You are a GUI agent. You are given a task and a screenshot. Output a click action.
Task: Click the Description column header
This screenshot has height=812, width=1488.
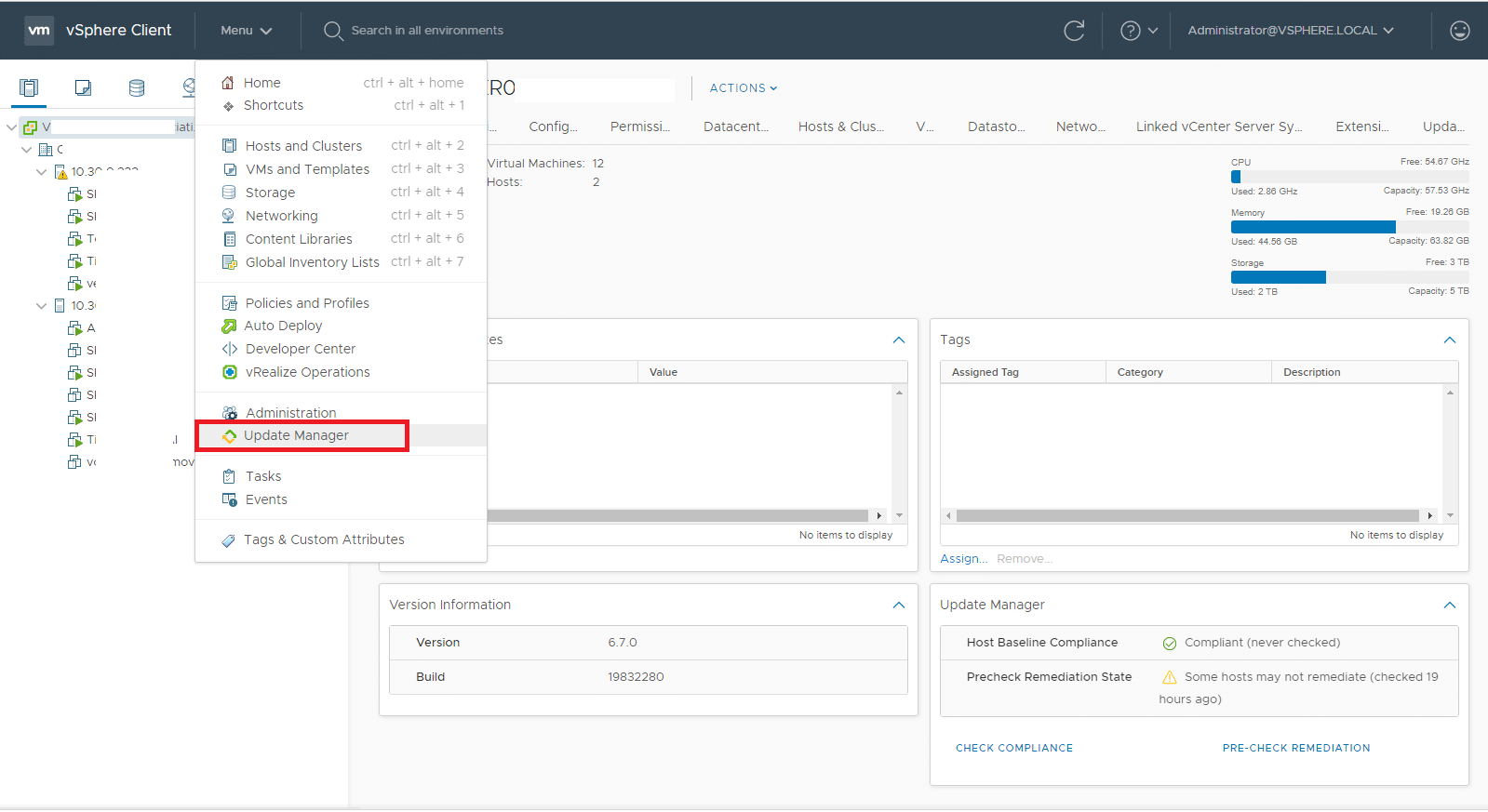click(1365, 373)
